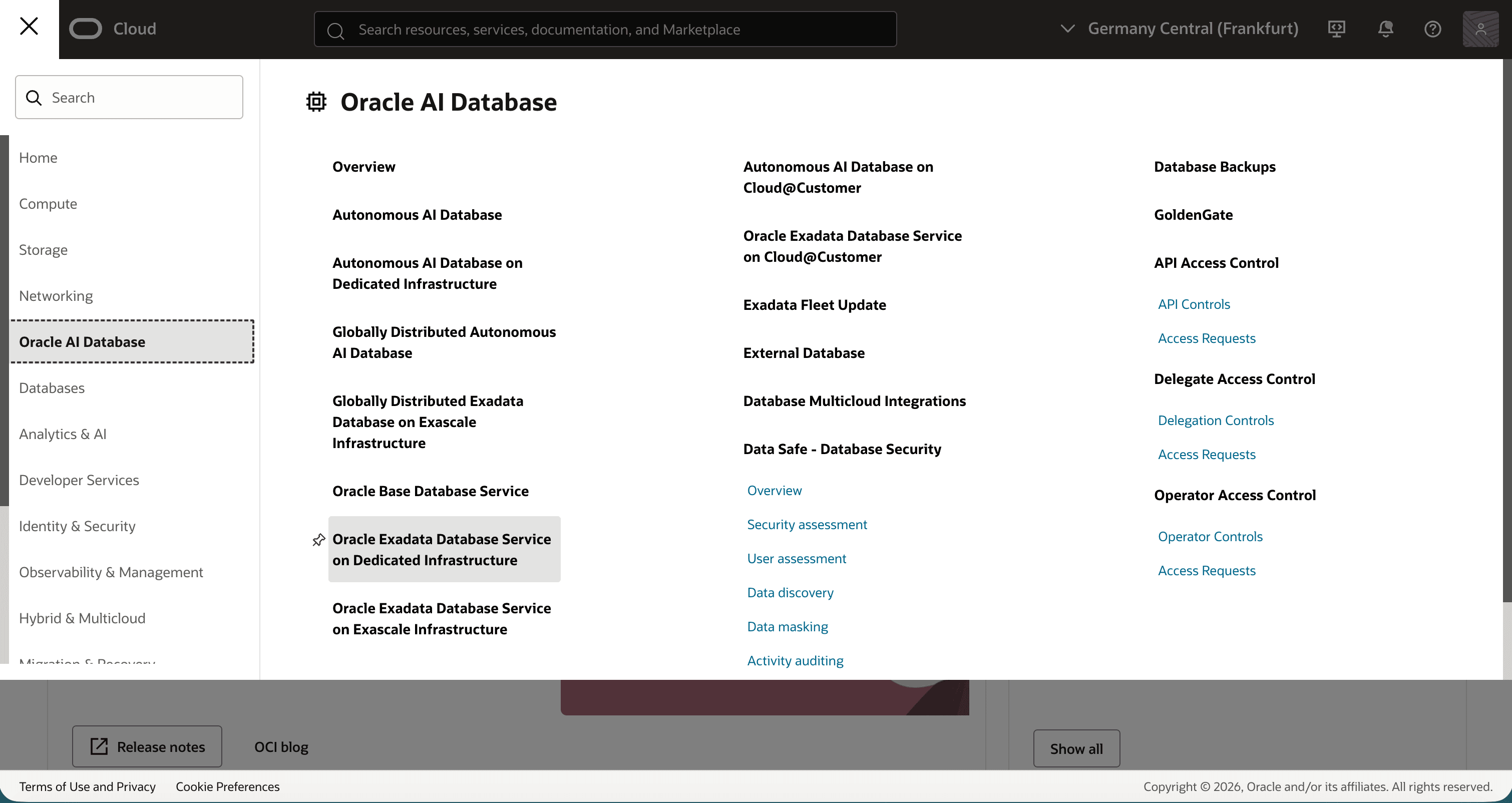Focus the navigation menu Search field
This screenshot has height=803, width=1512.
[x=129, y=98]
